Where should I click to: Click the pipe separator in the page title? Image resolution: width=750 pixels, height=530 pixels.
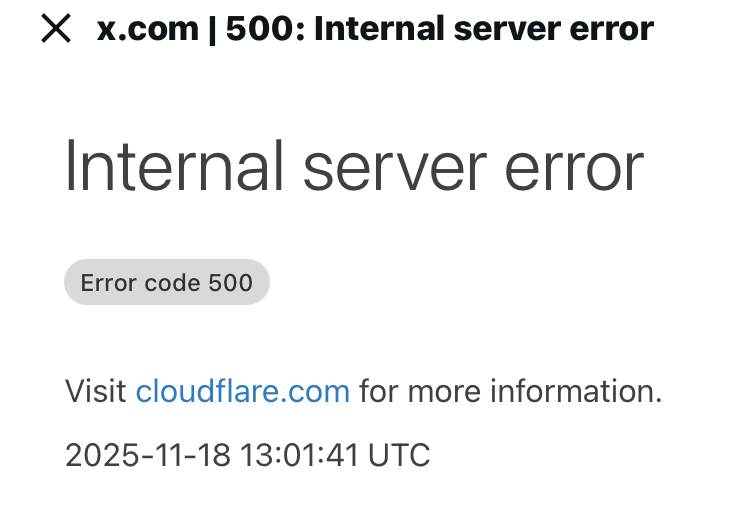[x=211, y=29]
